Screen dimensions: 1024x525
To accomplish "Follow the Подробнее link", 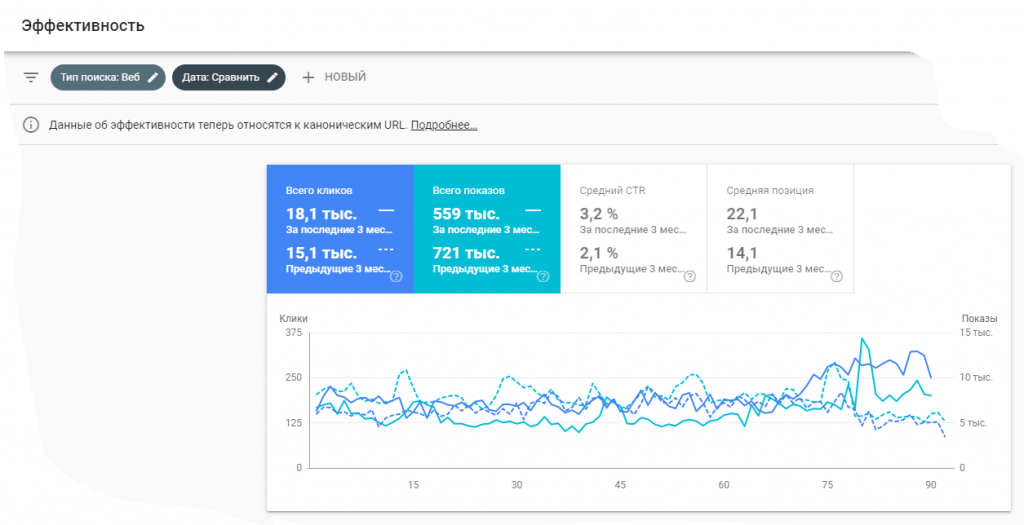I will 444,125.
